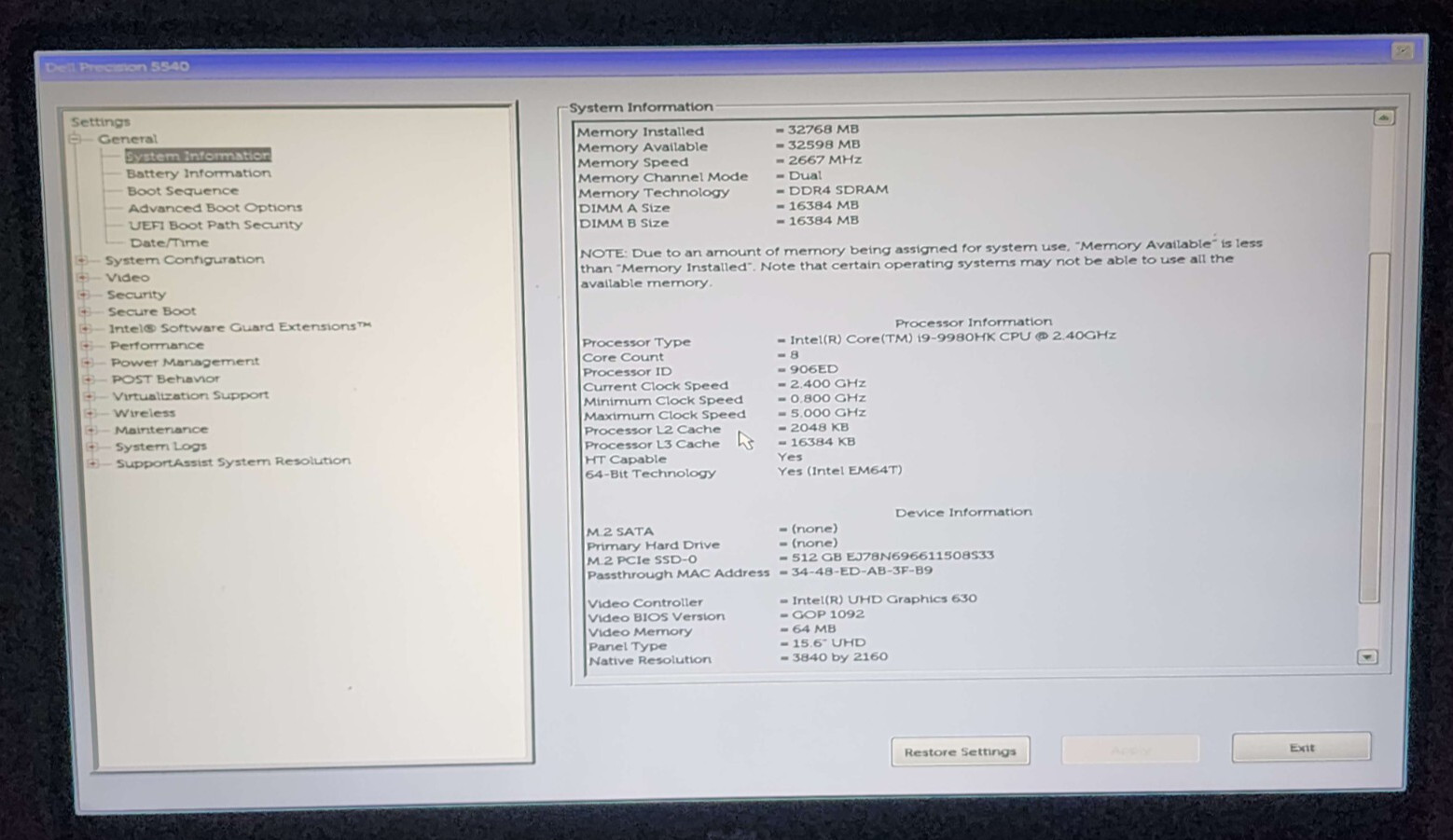Expand the Maintenance node
1453x840 pixels.
click(91, 430)
